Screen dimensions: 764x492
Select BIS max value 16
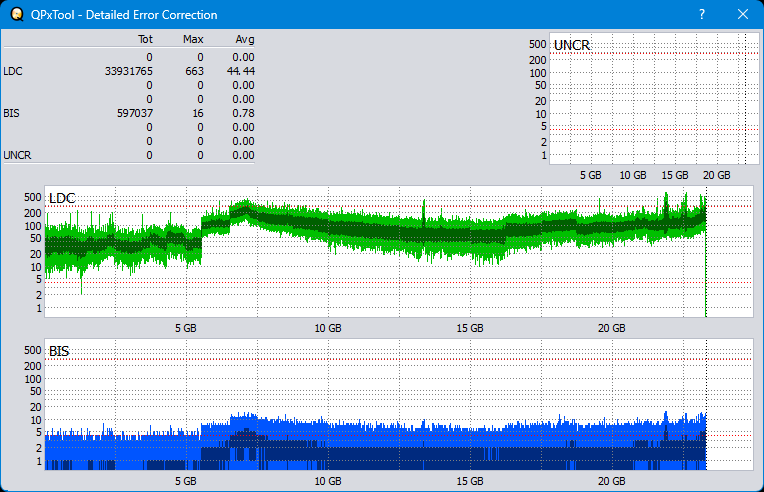tap(198, 113)
